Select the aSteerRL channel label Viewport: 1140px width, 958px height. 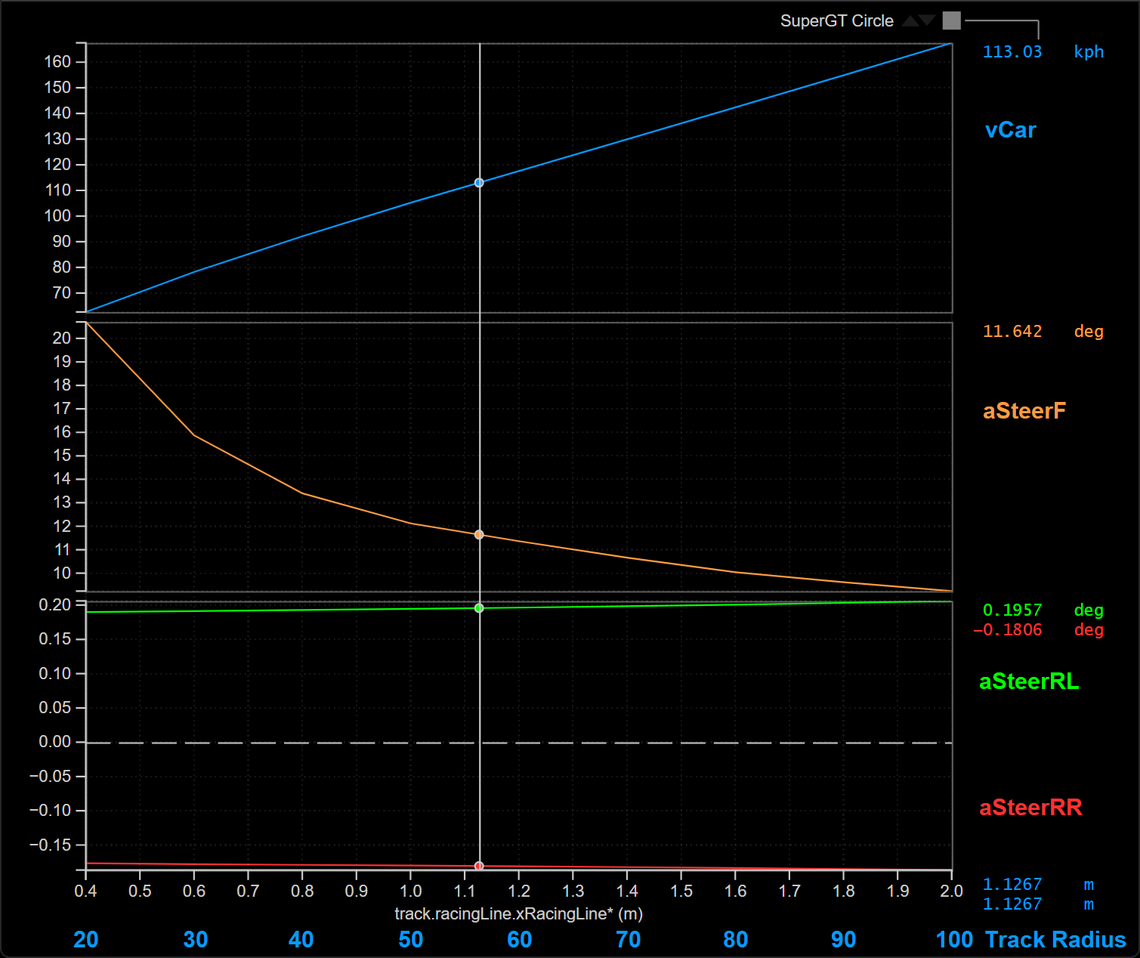coord(1029,682)
